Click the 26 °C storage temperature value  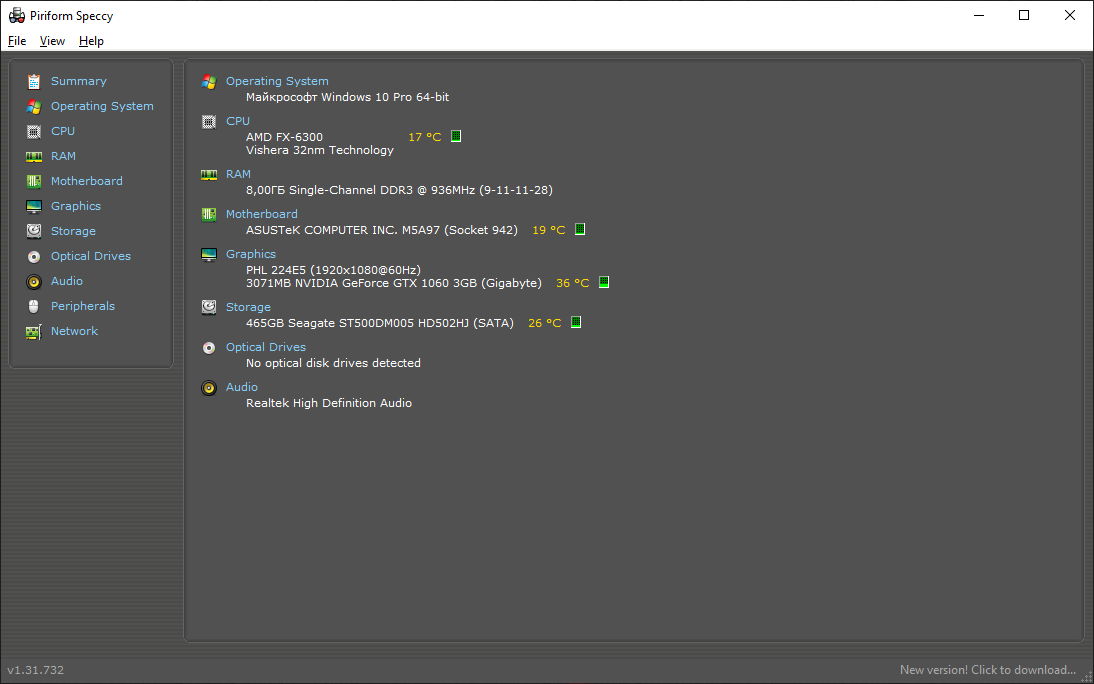point(545,322)
